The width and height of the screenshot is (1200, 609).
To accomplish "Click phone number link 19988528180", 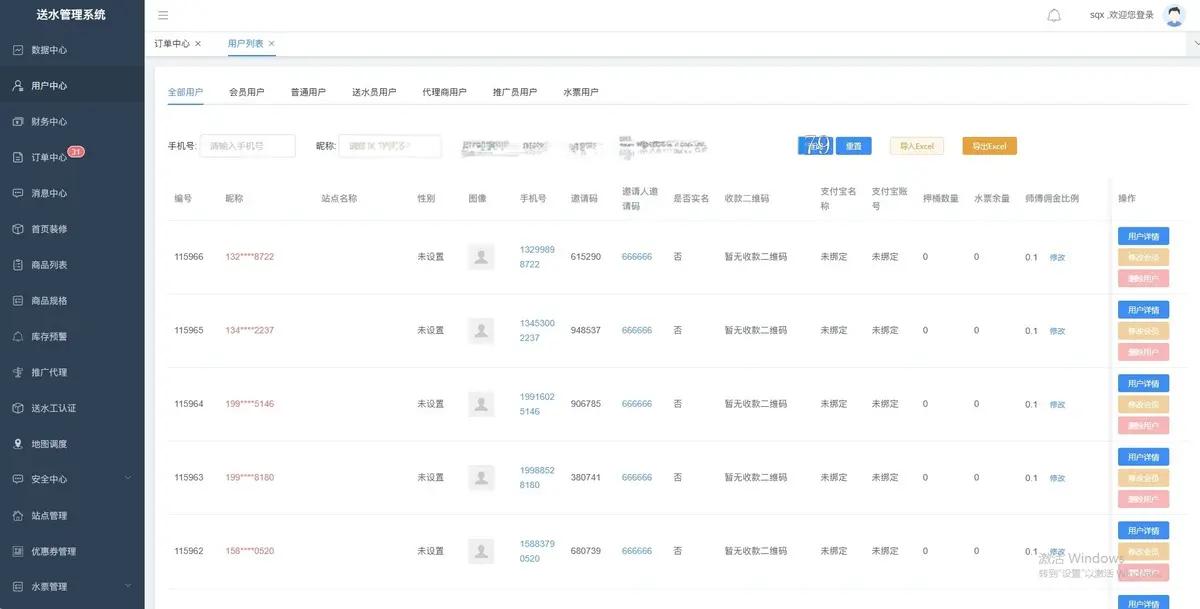I will tap(537, 477).
